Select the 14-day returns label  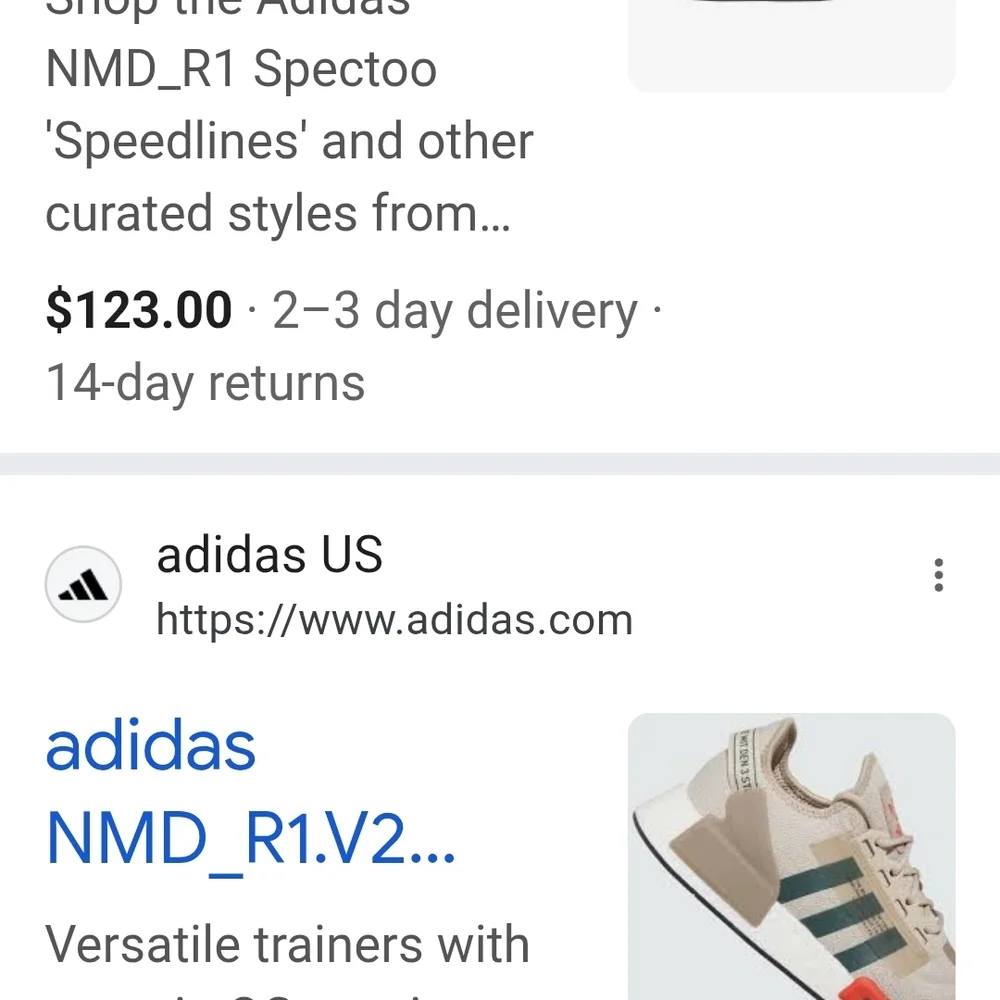(204, 382)
